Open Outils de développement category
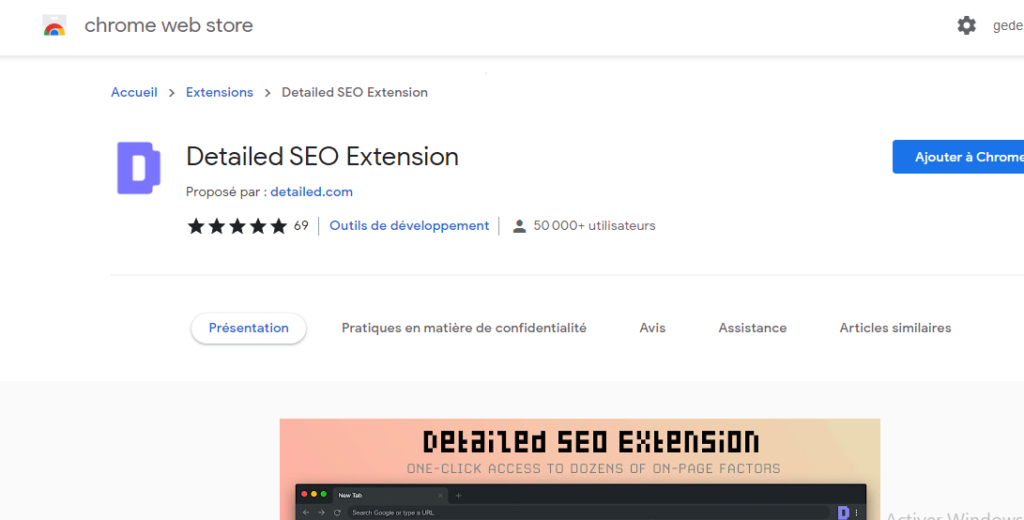This screenshot has width=1024, height=520. (409, 225)
